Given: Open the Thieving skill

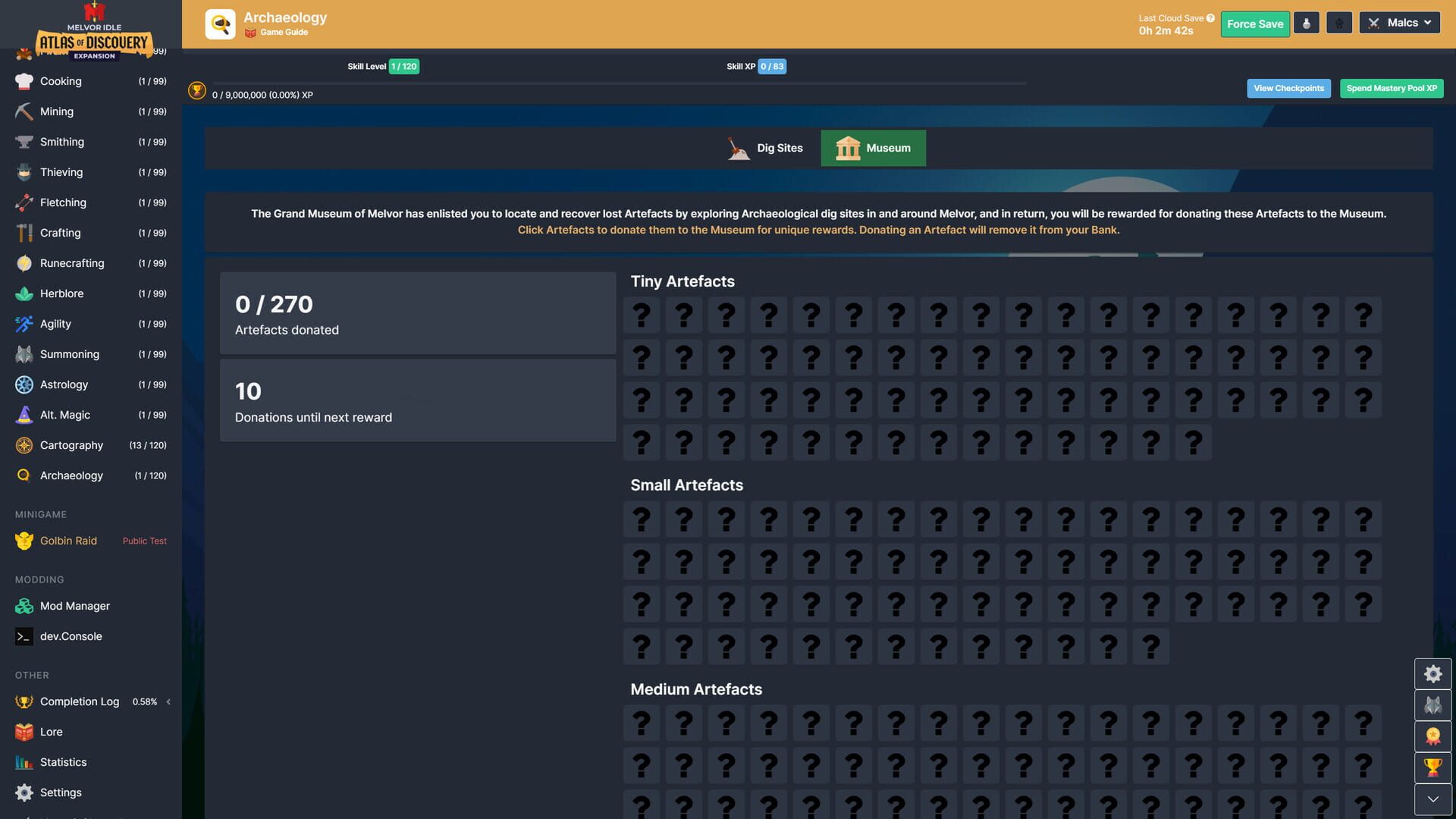Looking at the screenshot, I should [61, 172].
